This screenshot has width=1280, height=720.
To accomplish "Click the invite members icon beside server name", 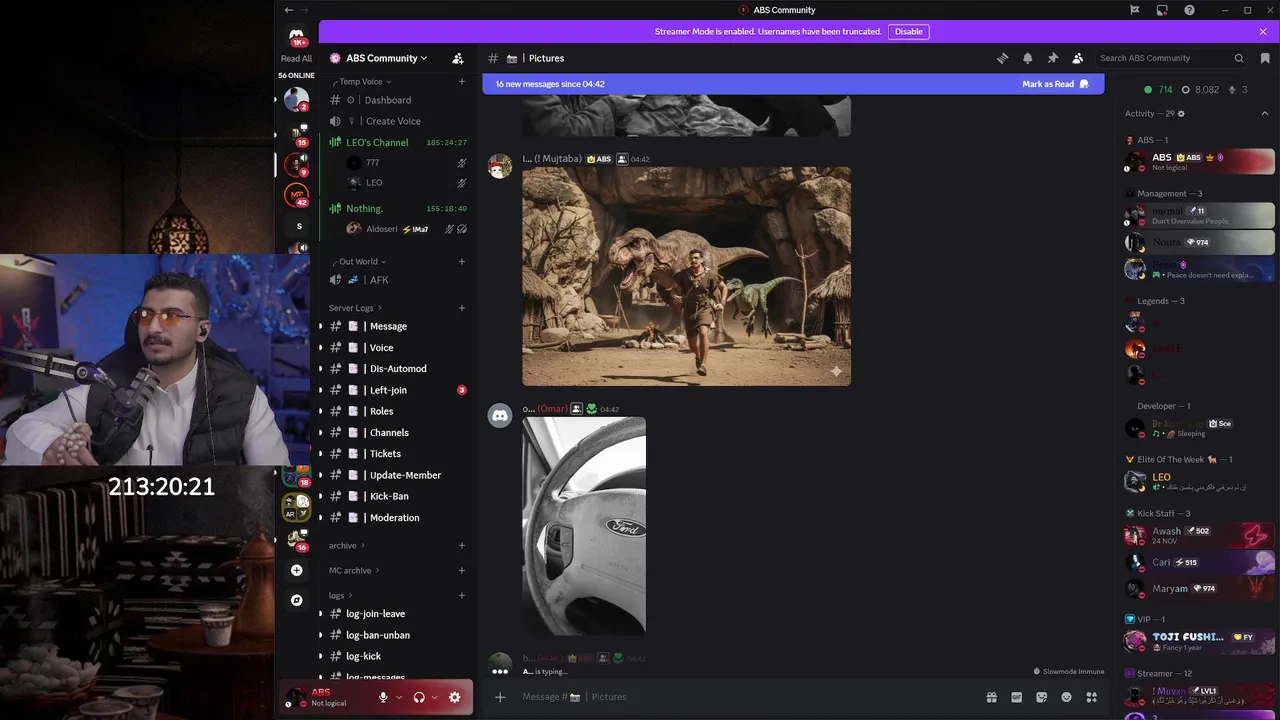I will click(457, 58).
